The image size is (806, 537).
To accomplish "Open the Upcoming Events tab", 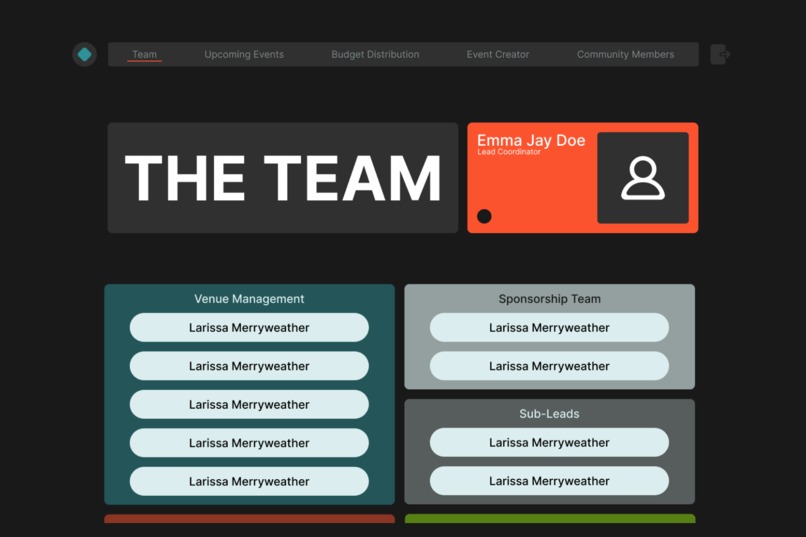I will coord(244,54).
